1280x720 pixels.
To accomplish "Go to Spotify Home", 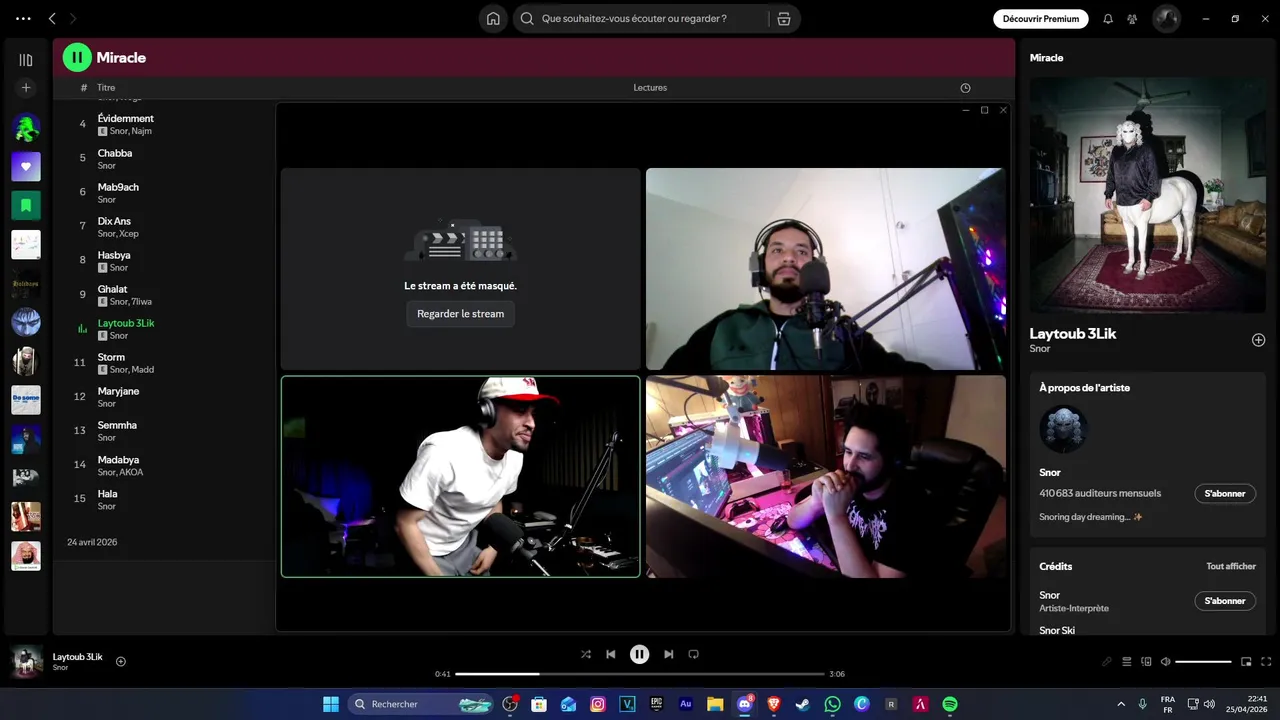I will point(493,18).
